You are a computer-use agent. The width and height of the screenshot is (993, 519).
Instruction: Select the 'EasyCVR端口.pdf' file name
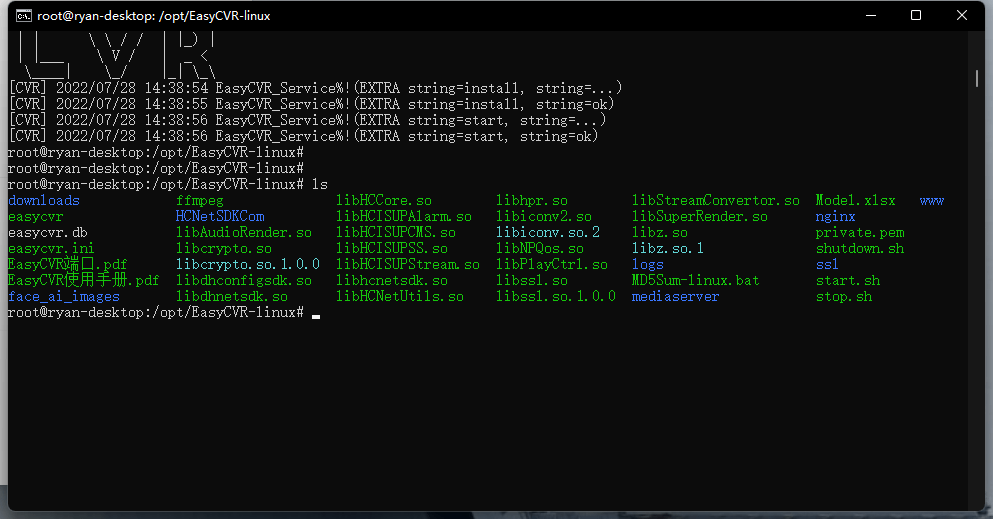[68, 265]
